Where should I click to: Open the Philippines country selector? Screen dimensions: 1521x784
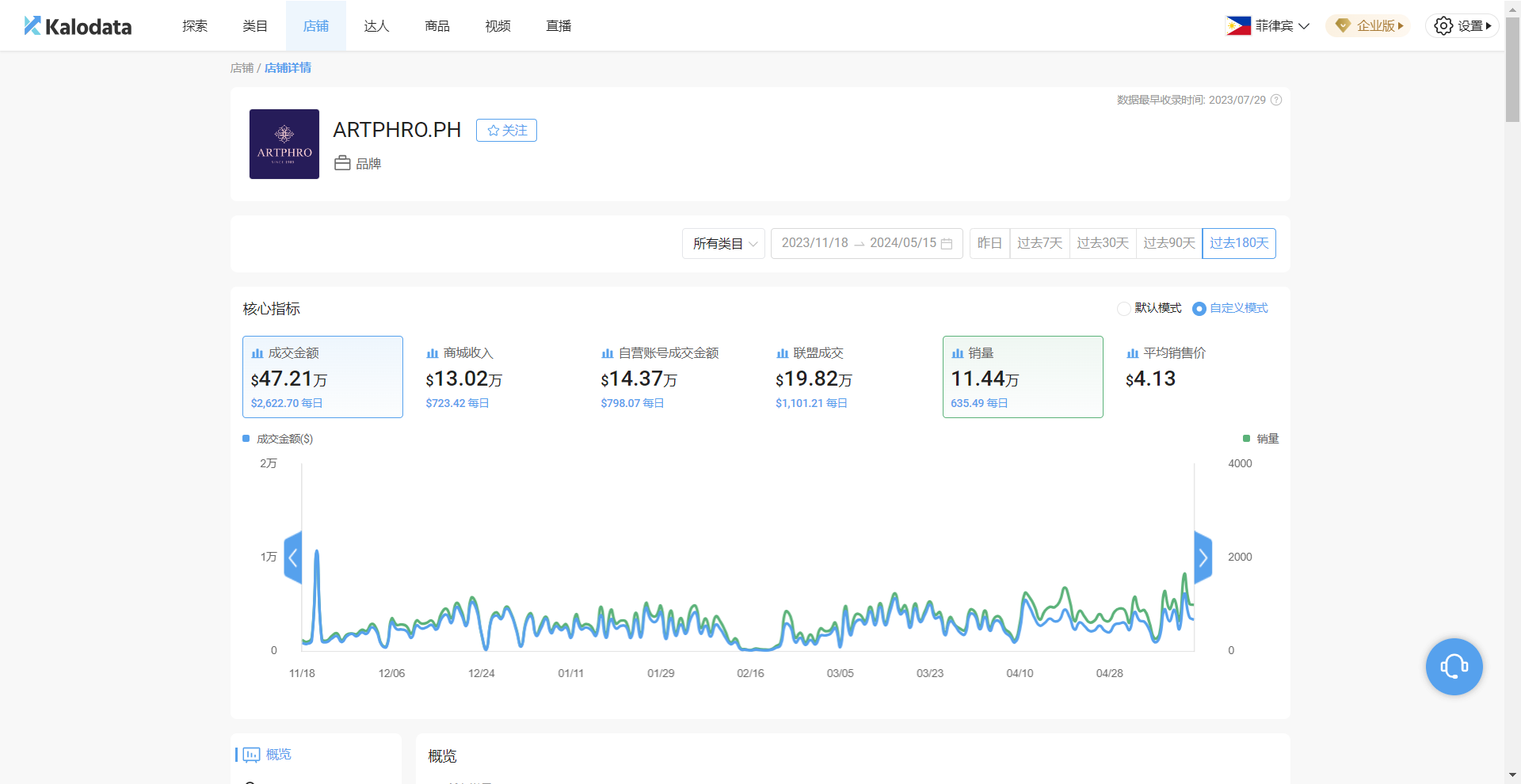tap(1267, 26)
